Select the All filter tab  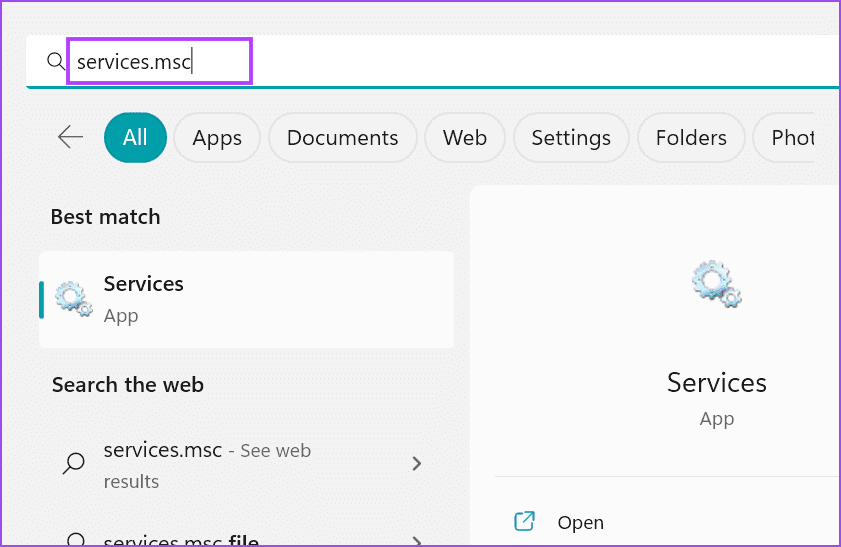(135, 137)
